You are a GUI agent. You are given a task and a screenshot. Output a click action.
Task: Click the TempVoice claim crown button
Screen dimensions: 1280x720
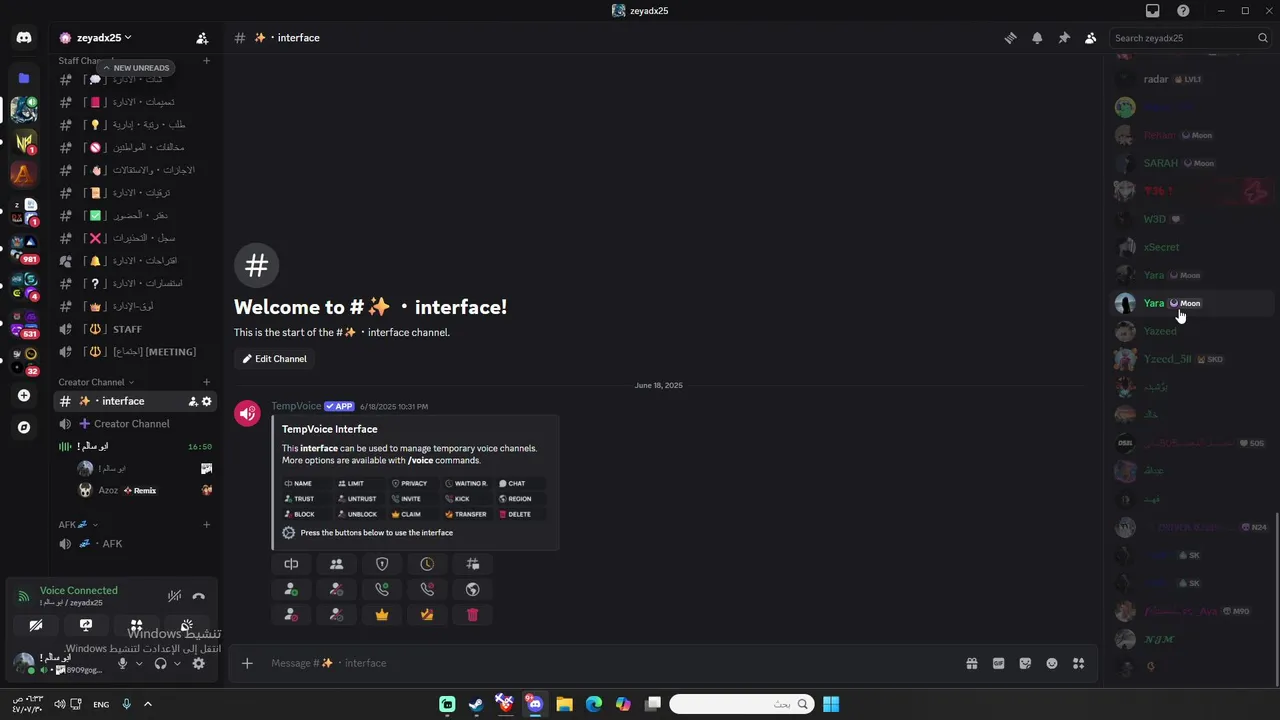coord(382,615)
